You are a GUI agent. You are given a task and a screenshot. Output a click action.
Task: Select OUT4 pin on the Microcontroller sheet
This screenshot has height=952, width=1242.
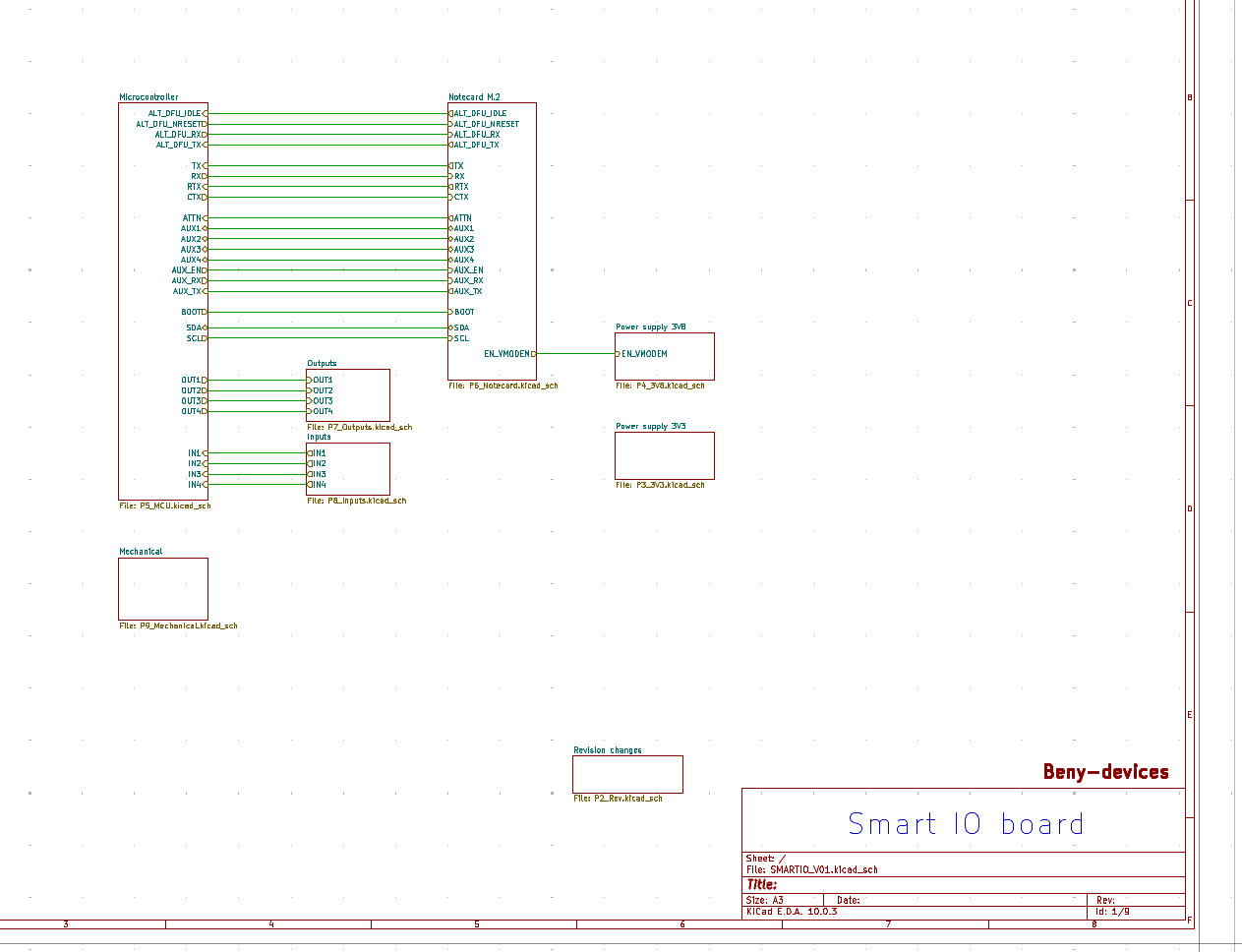(x=193, y=412)
